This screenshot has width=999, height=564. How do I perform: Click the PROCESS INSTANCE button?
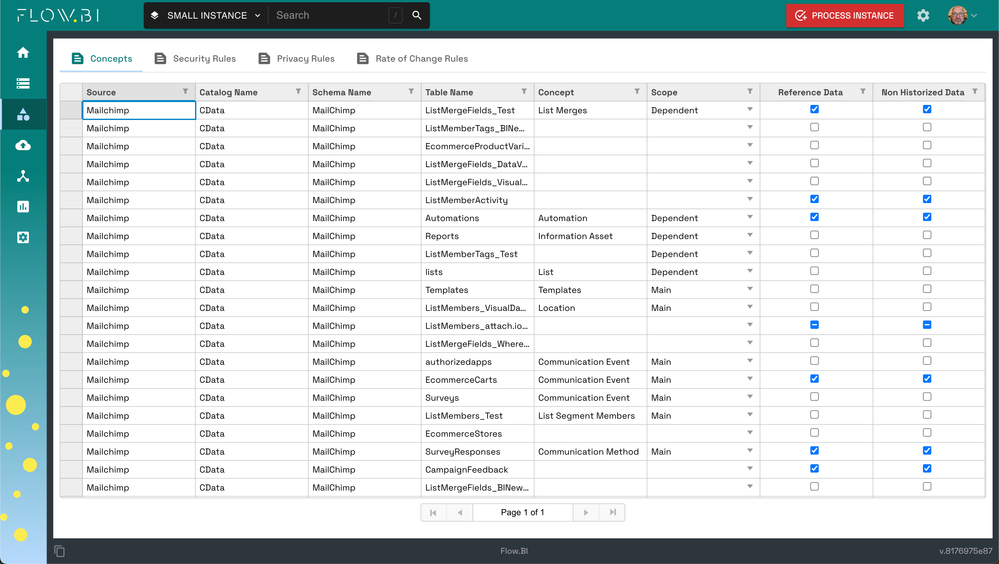845,15
